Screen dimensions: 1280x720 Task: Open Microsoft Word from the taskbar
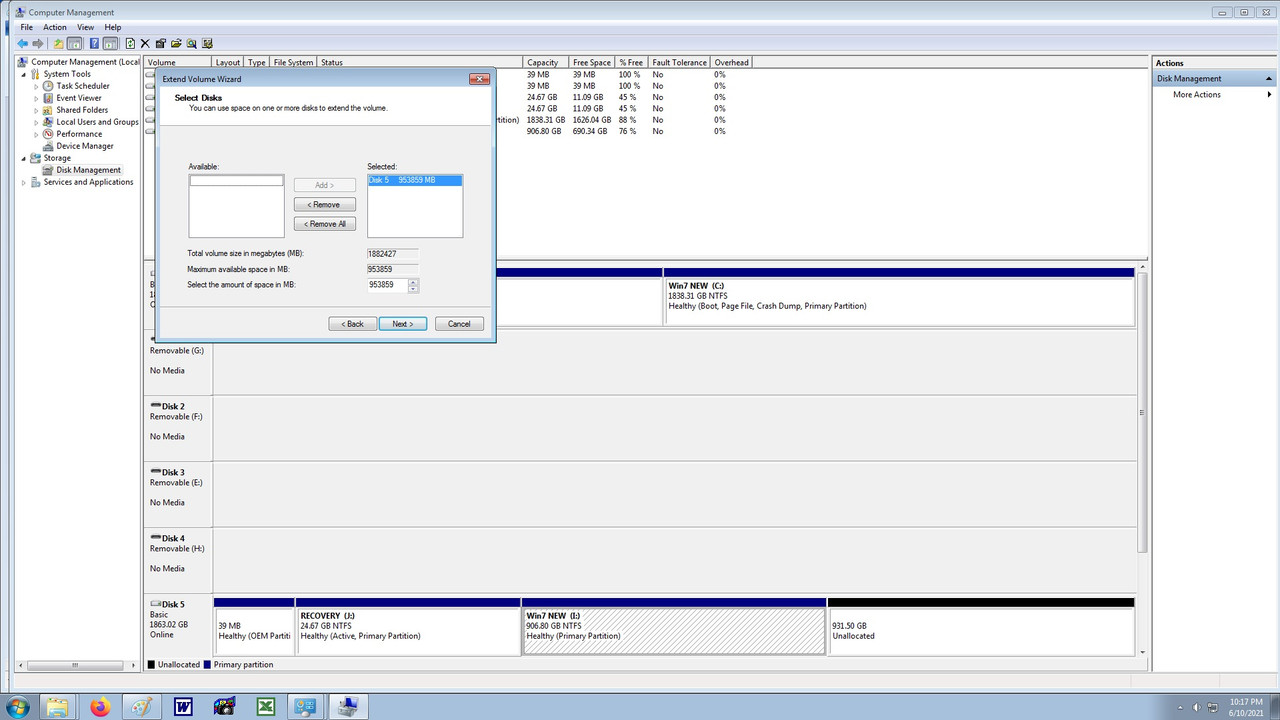[183, 706]
